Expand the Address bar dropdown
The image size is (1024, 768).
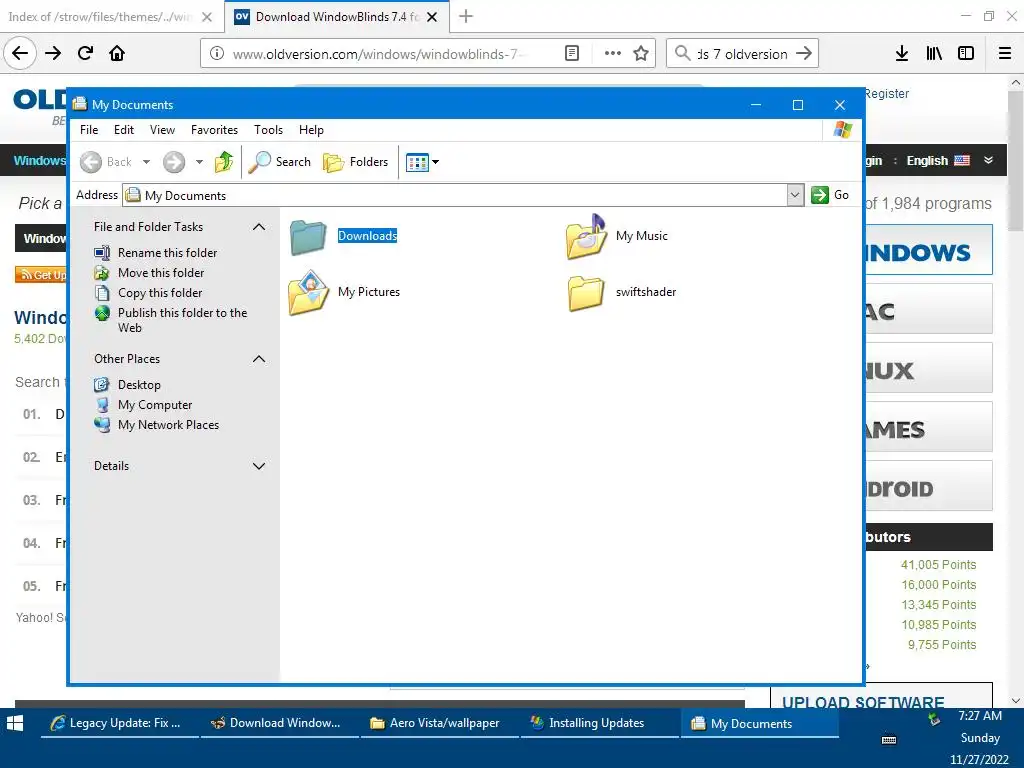click(x=795, y=195)
